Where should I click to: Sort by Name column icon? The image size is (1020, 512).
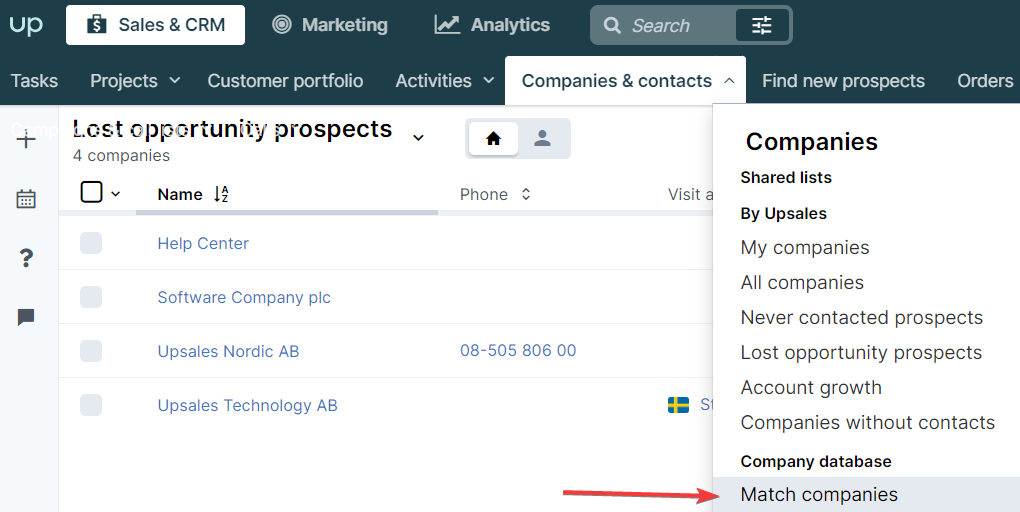click(x=221, y=194)
